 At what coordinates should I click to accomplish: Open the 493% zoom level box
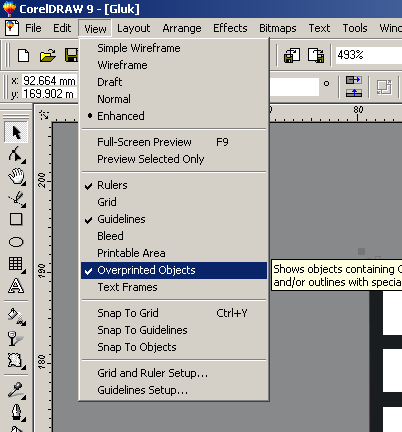(368, 55)
